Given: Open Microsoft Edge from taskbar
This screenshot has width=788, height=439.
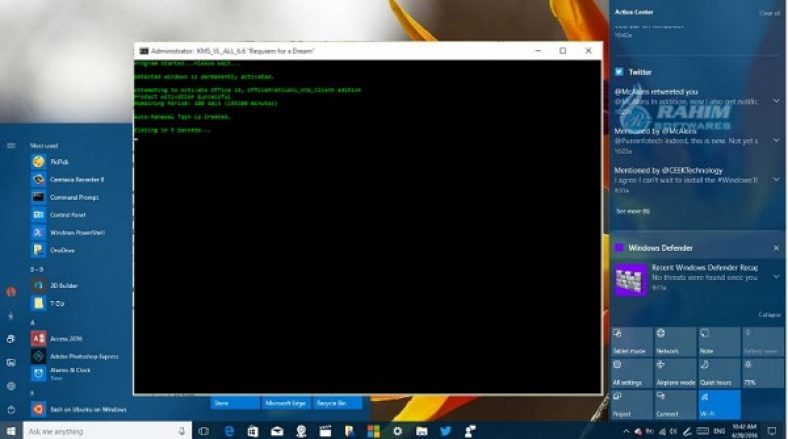Looking at the screenshot, I should coord(229,431).
